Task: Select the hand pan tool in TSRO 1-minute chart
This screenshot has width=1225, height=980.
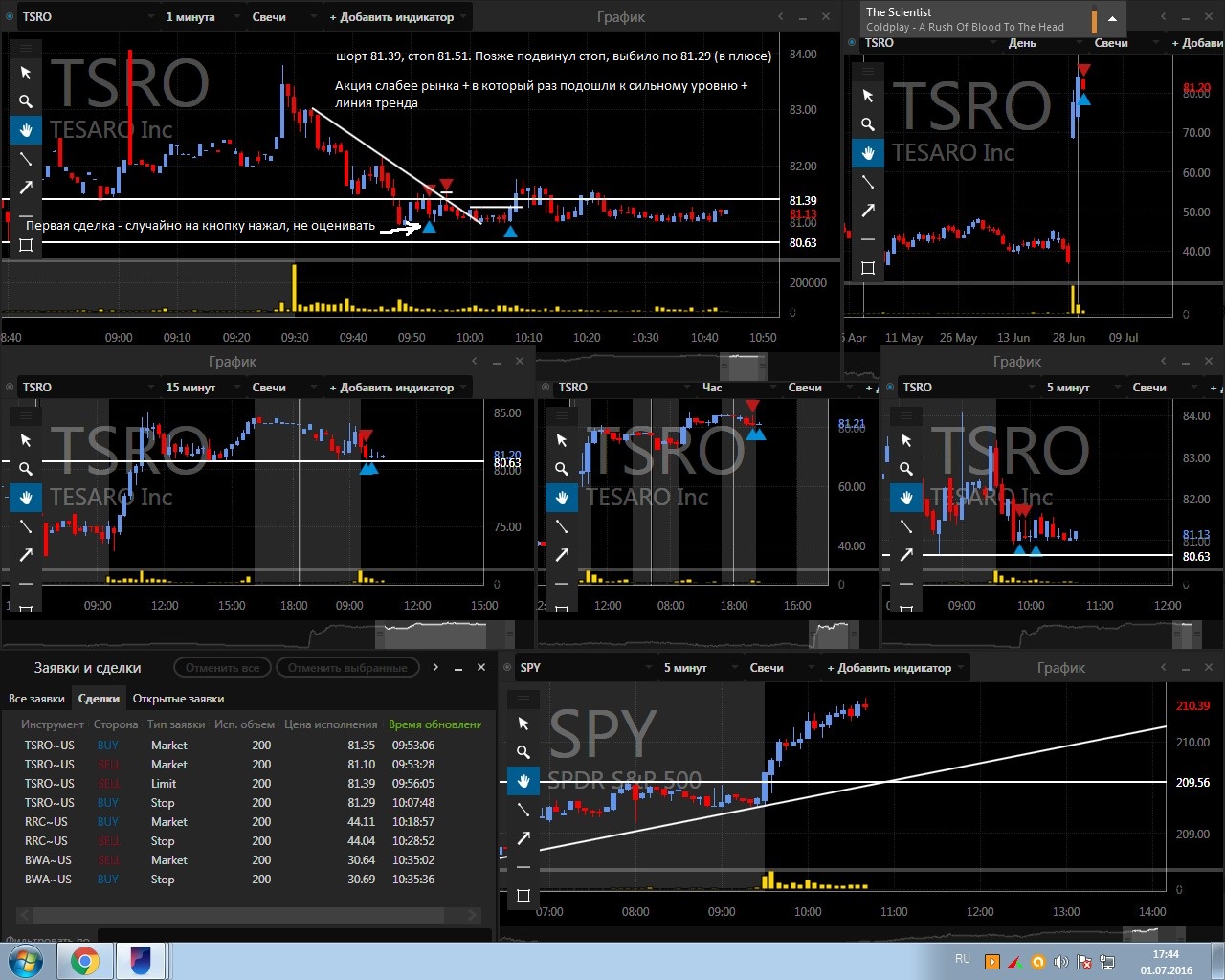Action: coord(26,130)
